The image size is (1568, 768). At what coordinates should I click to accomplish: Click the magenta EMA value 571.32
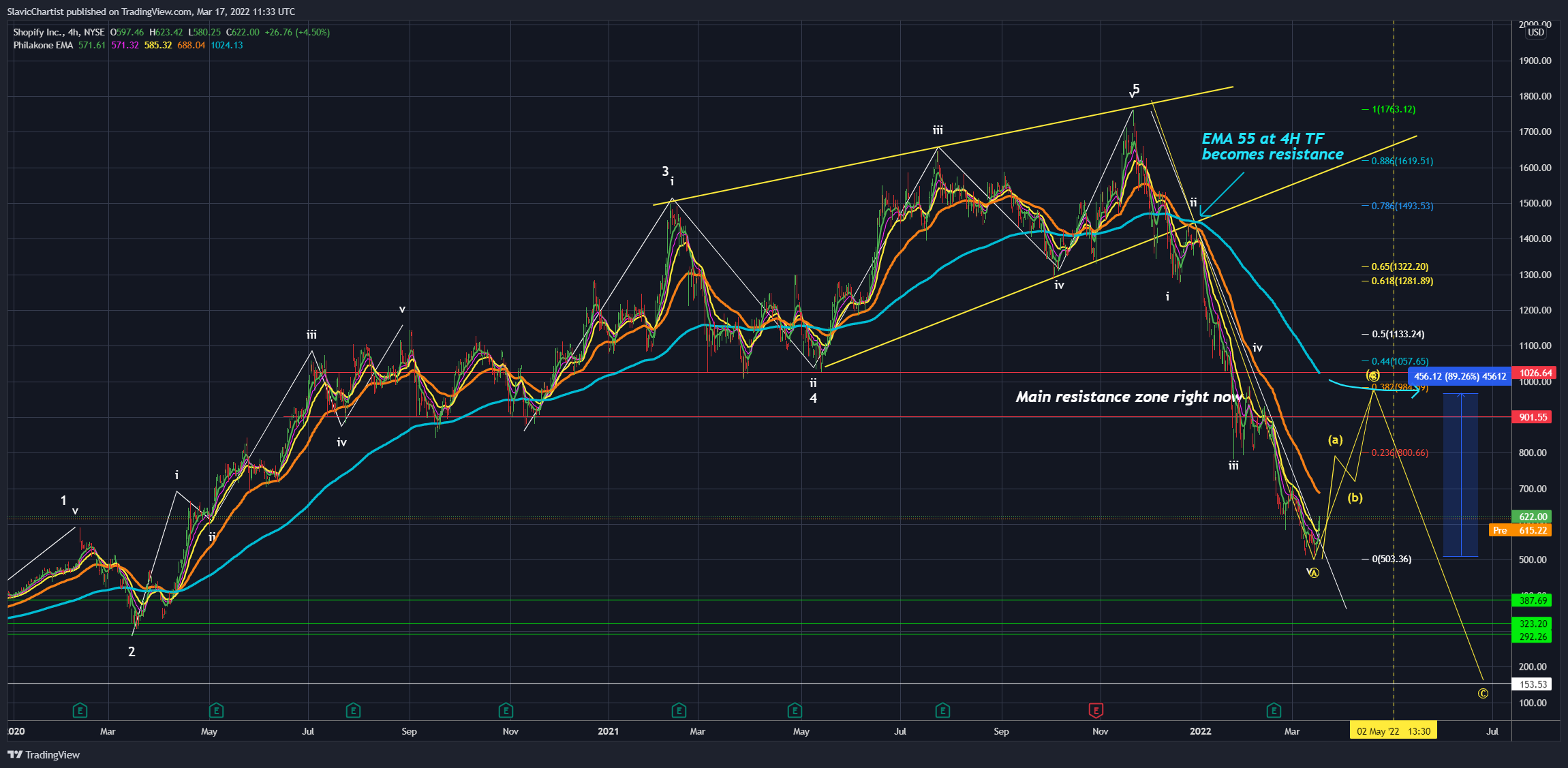[125, 45]
